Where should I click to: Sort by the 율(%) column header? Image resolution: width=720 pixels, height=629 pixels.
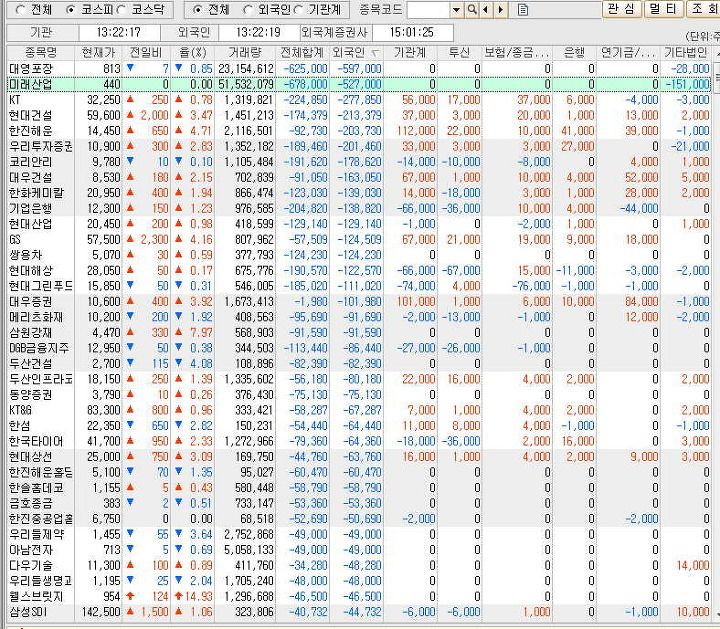coord(192,52)
